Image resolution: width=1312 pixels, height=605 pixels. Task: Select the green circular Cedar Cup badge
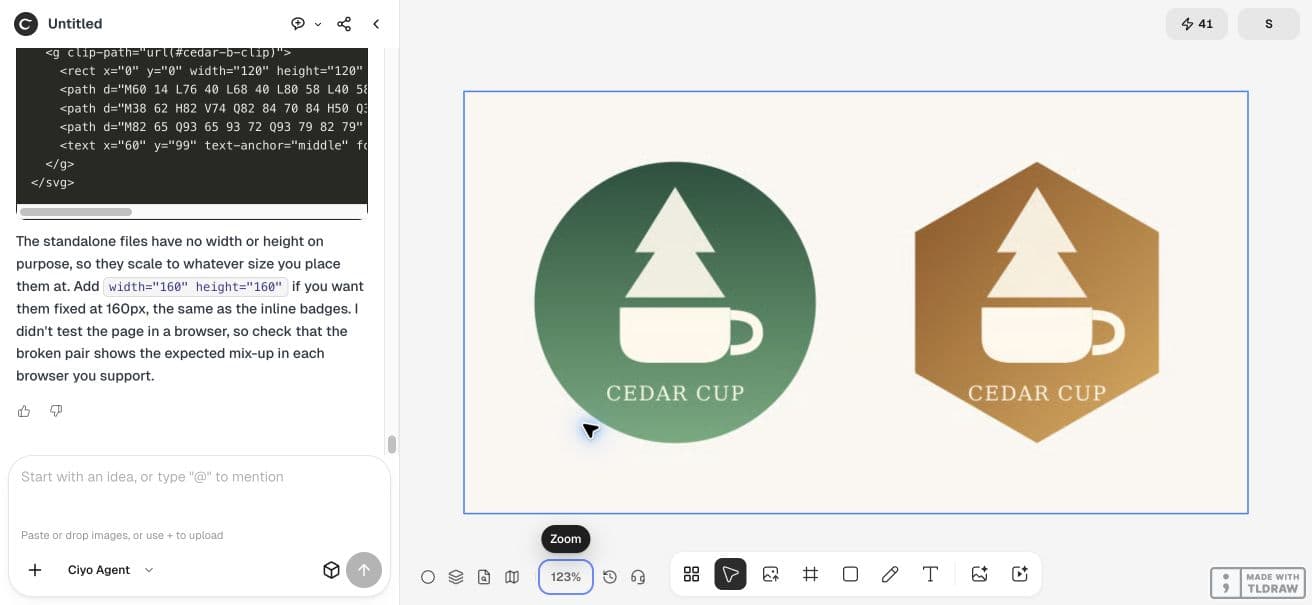coord(675,302)
